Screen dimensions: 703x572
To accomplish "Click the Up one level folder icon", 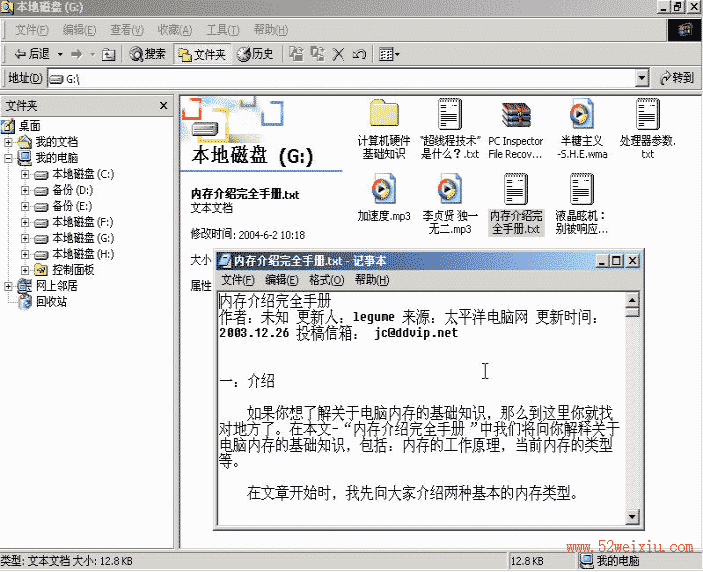I will (108, 55).
